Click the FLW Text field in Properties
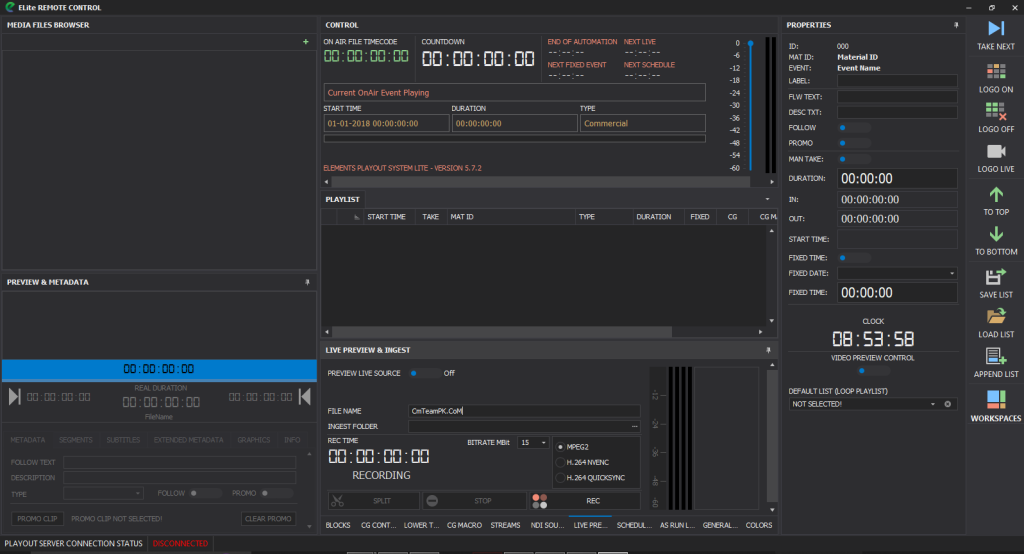1024x554 pixels. pos(897,97)
